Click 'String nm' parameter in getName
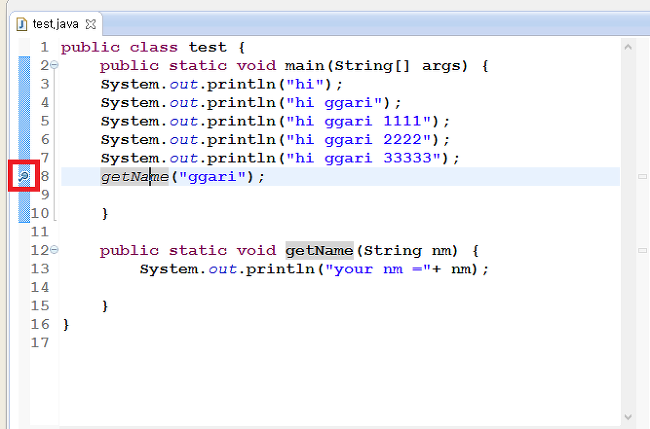Screen dimensions: 650x429 [x=407, y=250]
